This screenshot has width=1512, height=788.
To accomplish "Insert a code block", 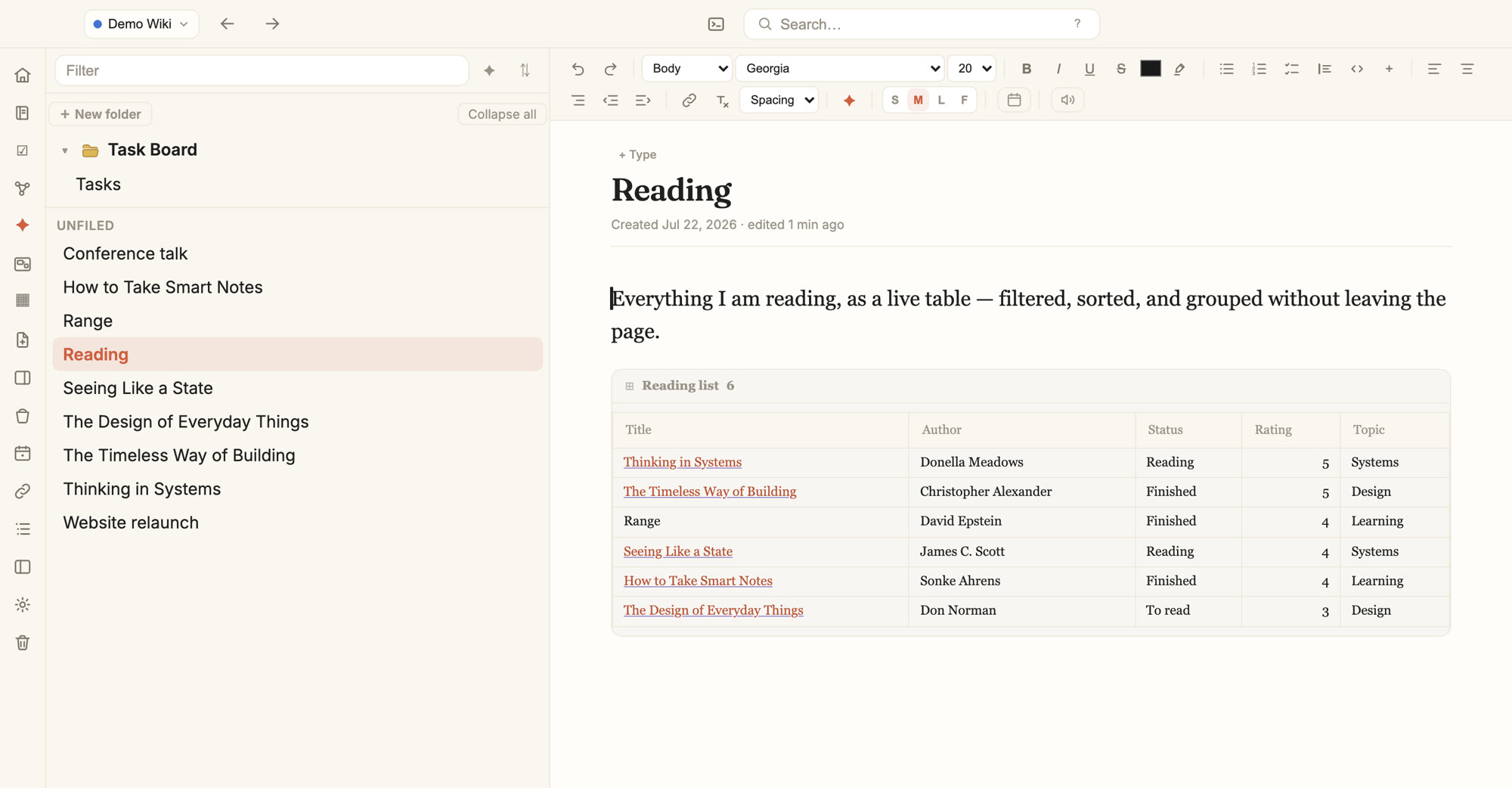I will point(1357,69).
